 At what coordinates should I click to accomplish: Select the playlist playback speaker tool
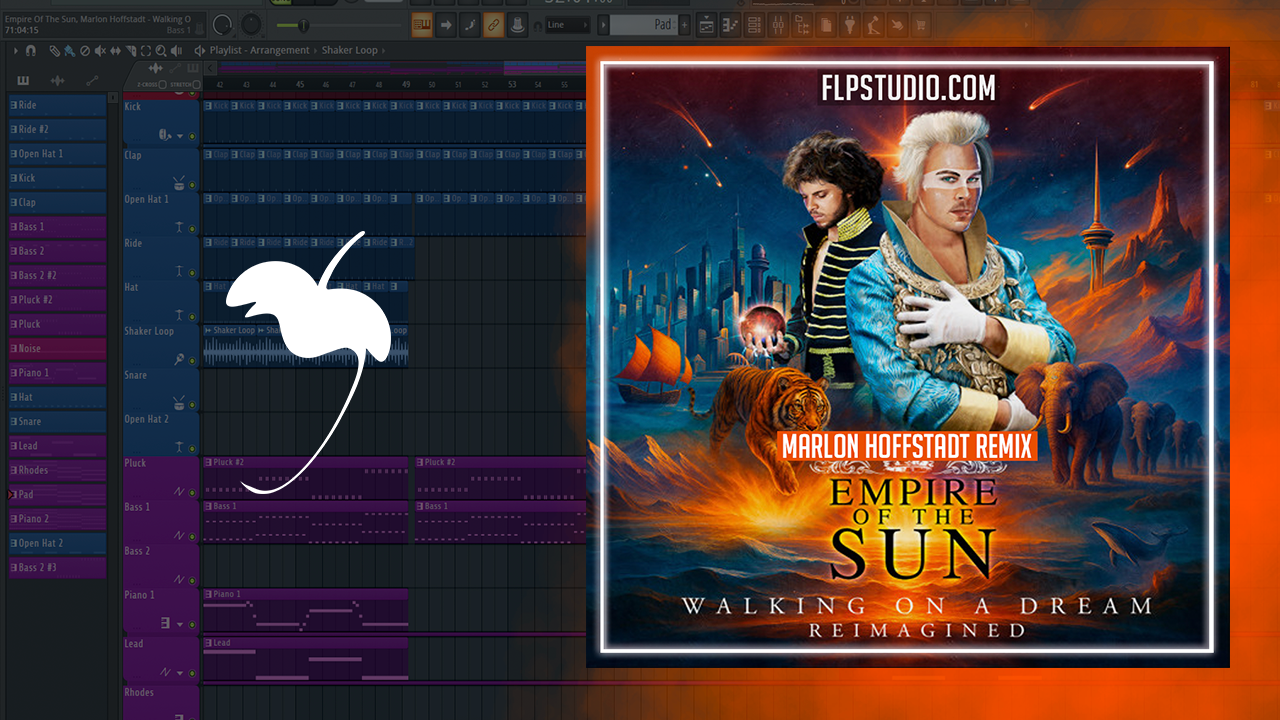pos(177,50)
